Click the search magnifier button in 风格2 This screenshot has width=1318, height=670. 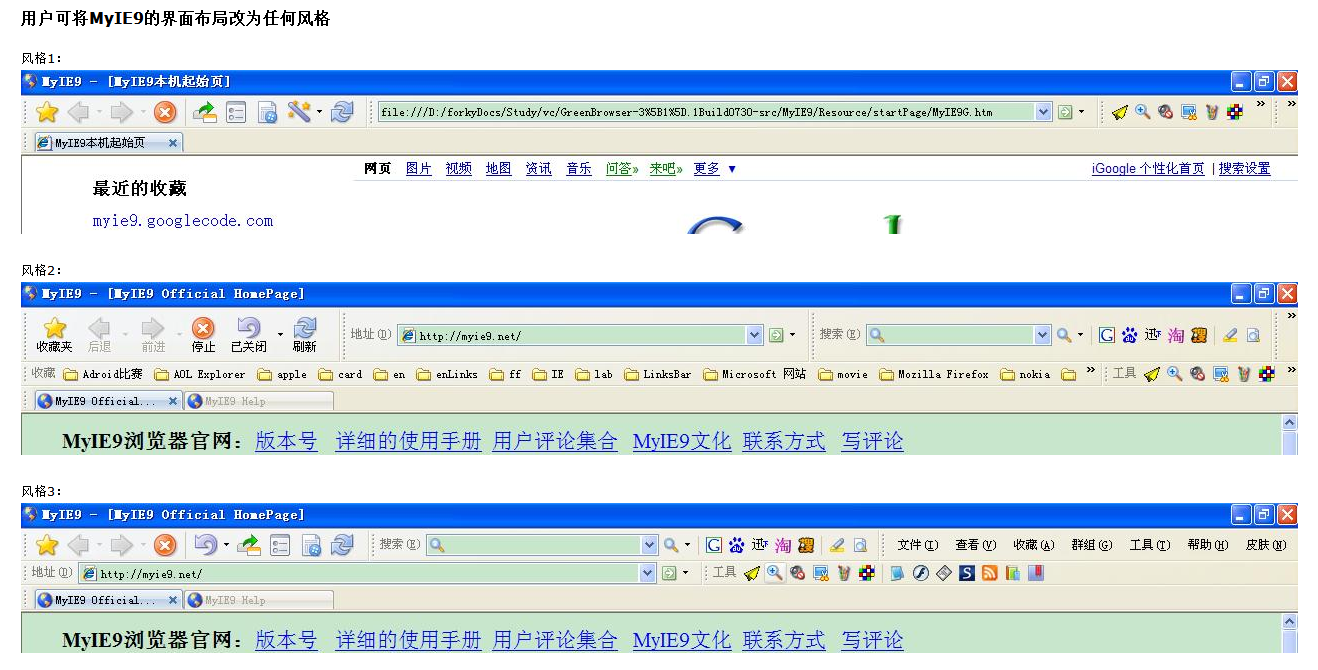tap(1064, 335)
